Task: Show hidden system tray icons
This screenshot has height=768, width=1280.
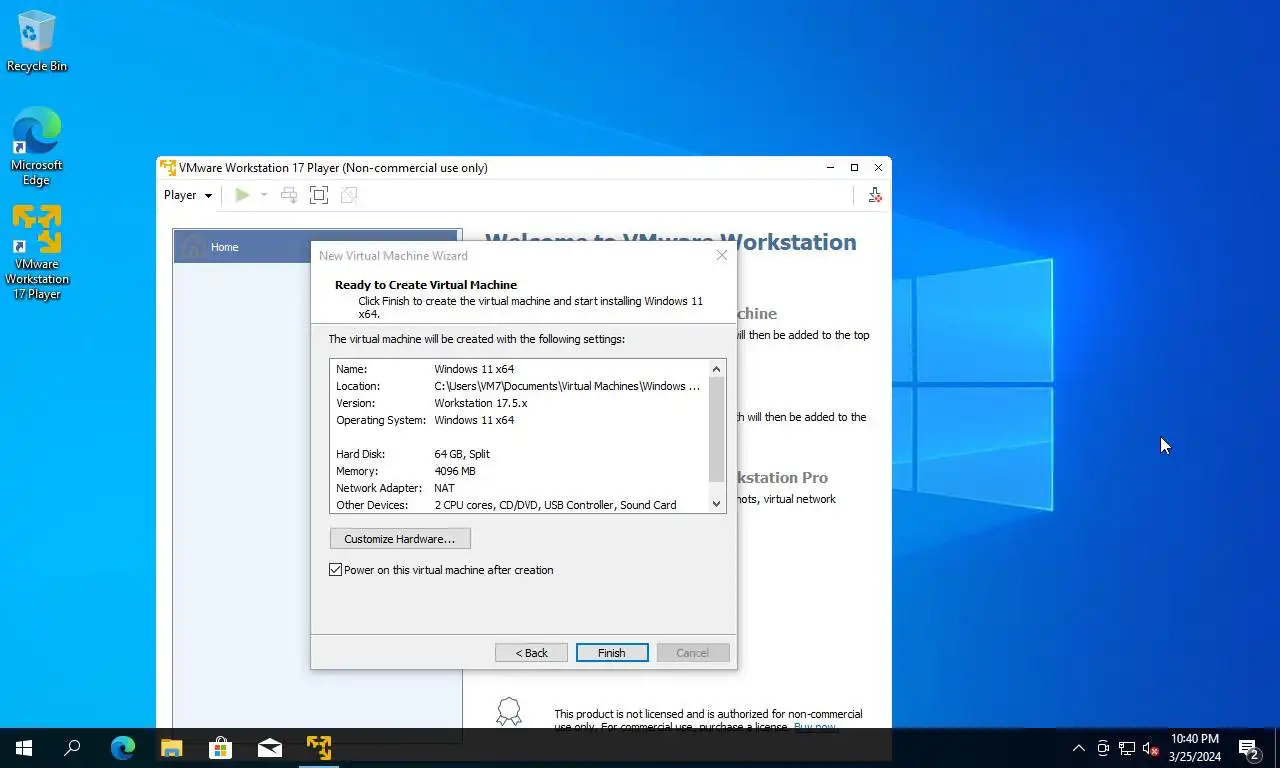Action: [x=1079, y=748]
